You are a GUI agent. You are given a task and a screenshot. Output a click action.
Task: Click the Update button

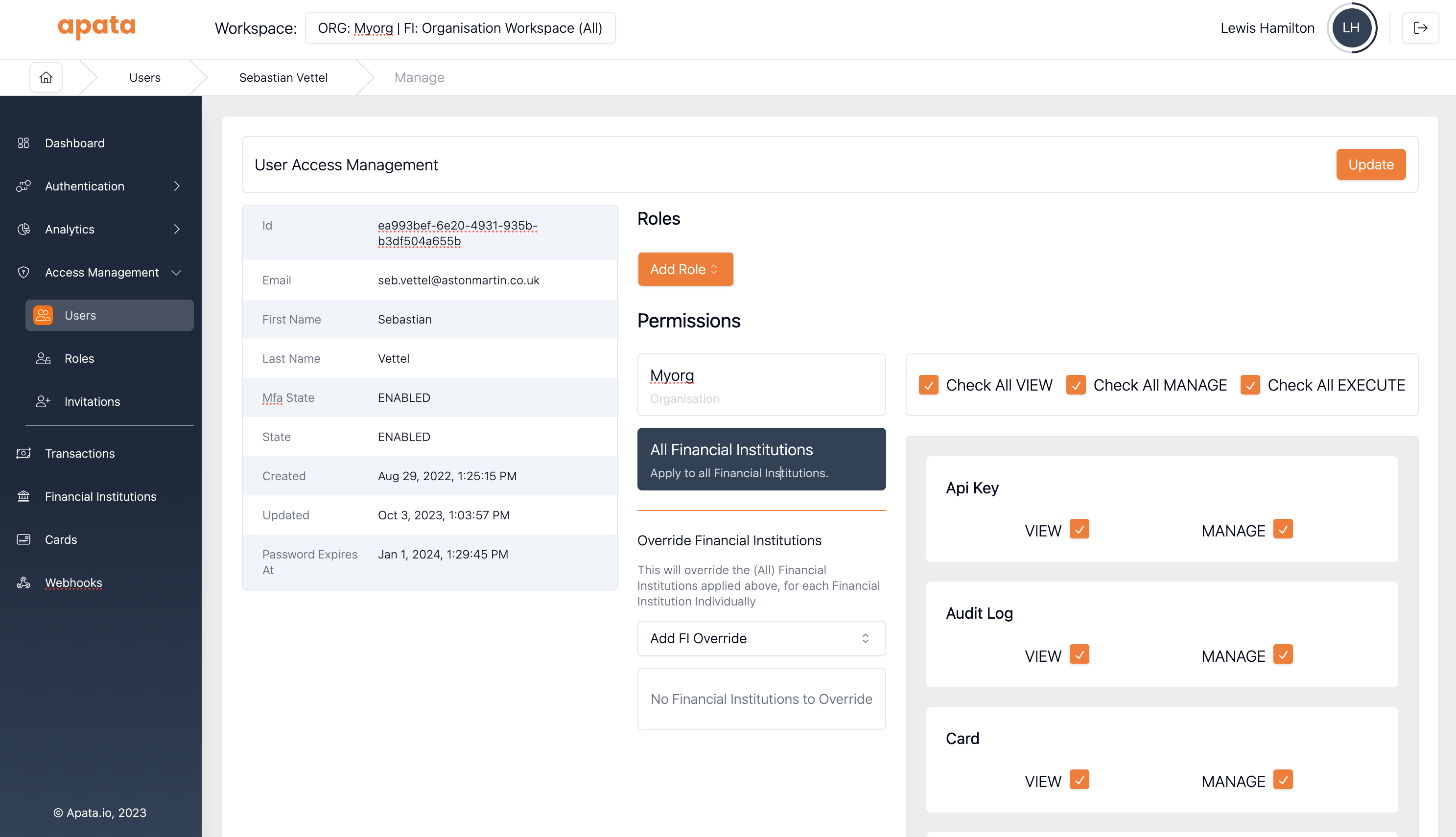pos(1370,164)
